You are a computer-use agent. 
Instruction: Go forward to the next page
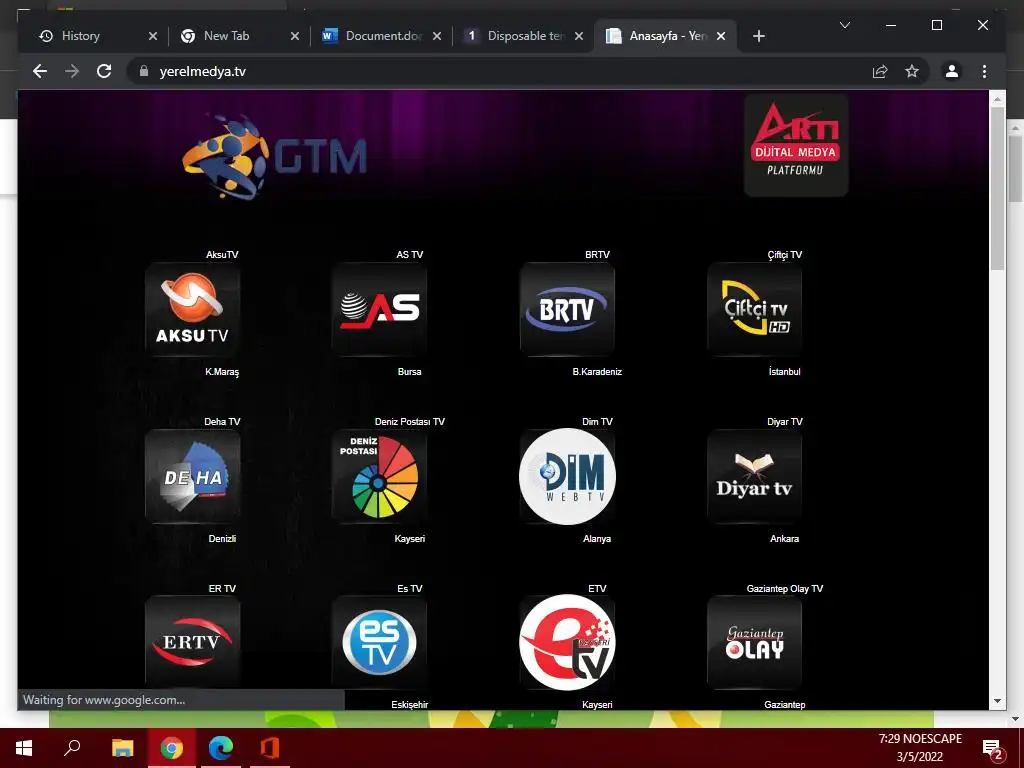point(72,71)
